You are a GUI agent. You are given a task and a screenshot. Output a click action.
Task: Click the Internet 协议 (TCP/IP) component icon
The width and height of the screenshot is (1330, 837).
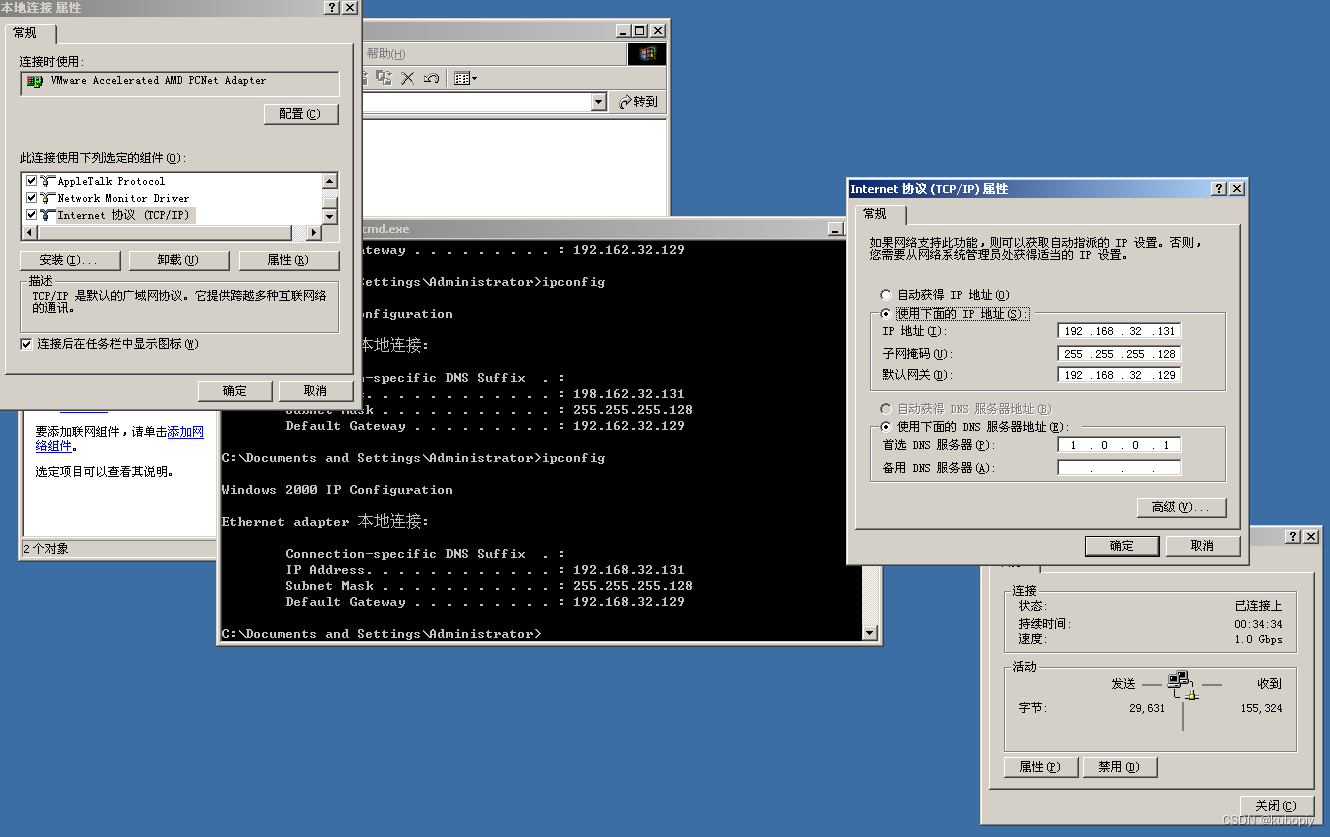click(x=47, y=215)
